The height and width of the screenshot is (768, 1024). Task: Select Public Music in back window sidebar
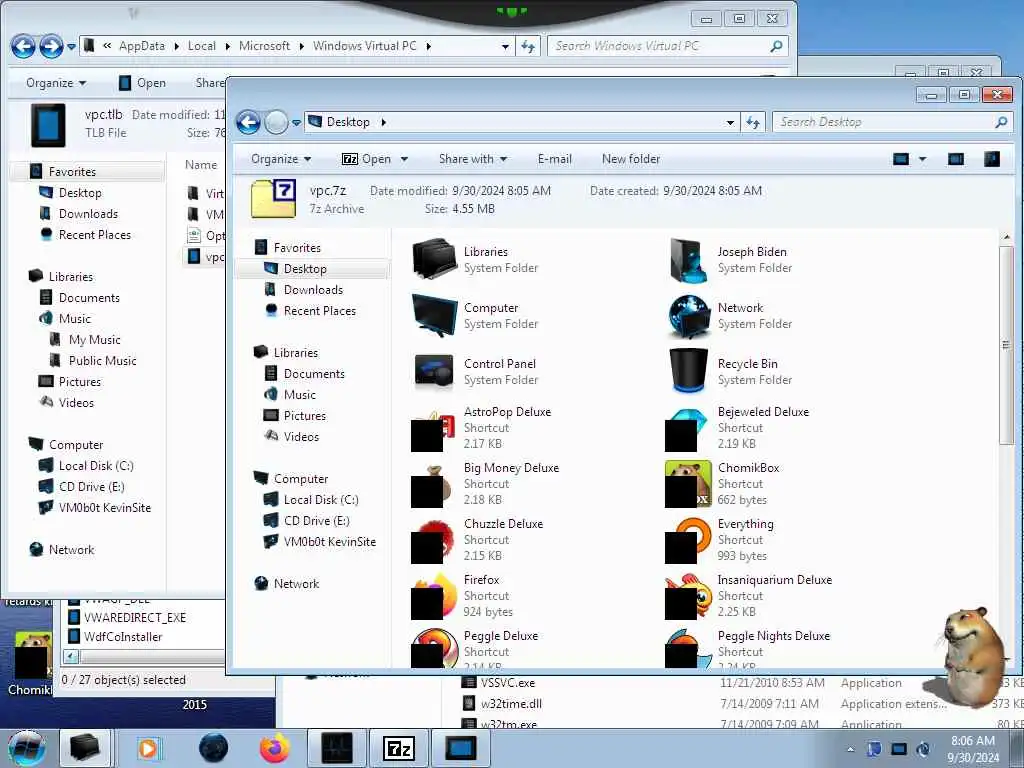click(102, 360)
